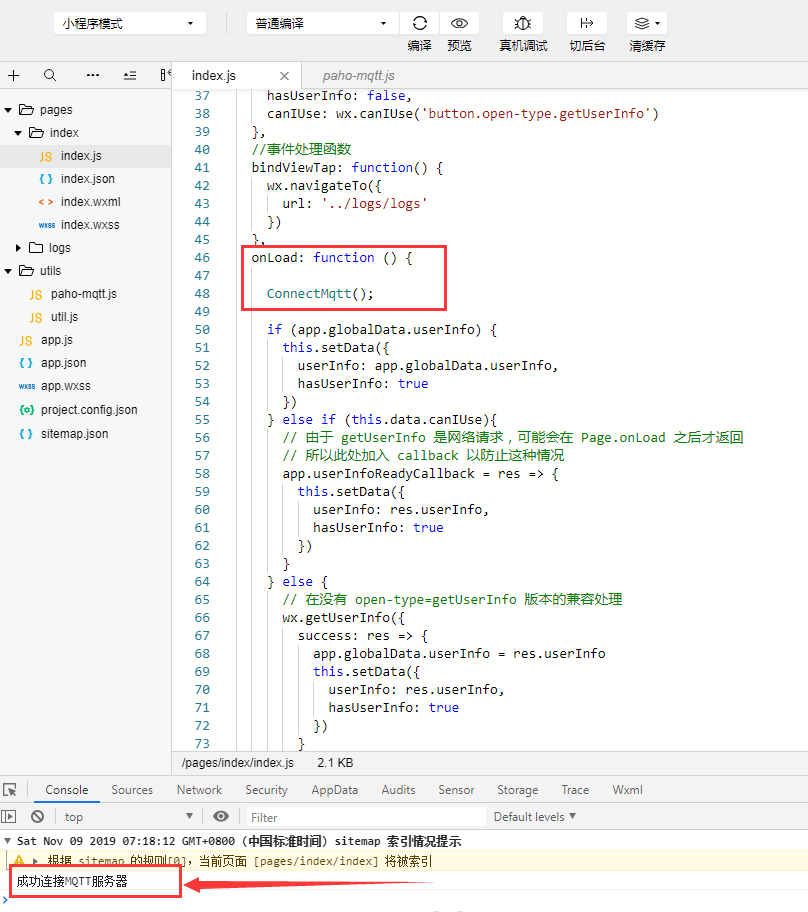Screen dimensions: 808x912
Task: Add a new file with plus icon
Action: tap(13, 75)
